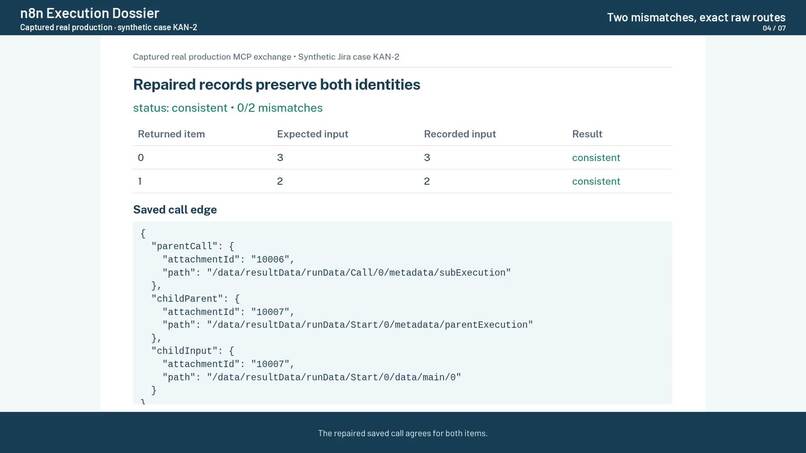Click breadcrumb 'Captured real production MCP exchange'
Viewport: 806px width, 453px height.
[212, 57]
